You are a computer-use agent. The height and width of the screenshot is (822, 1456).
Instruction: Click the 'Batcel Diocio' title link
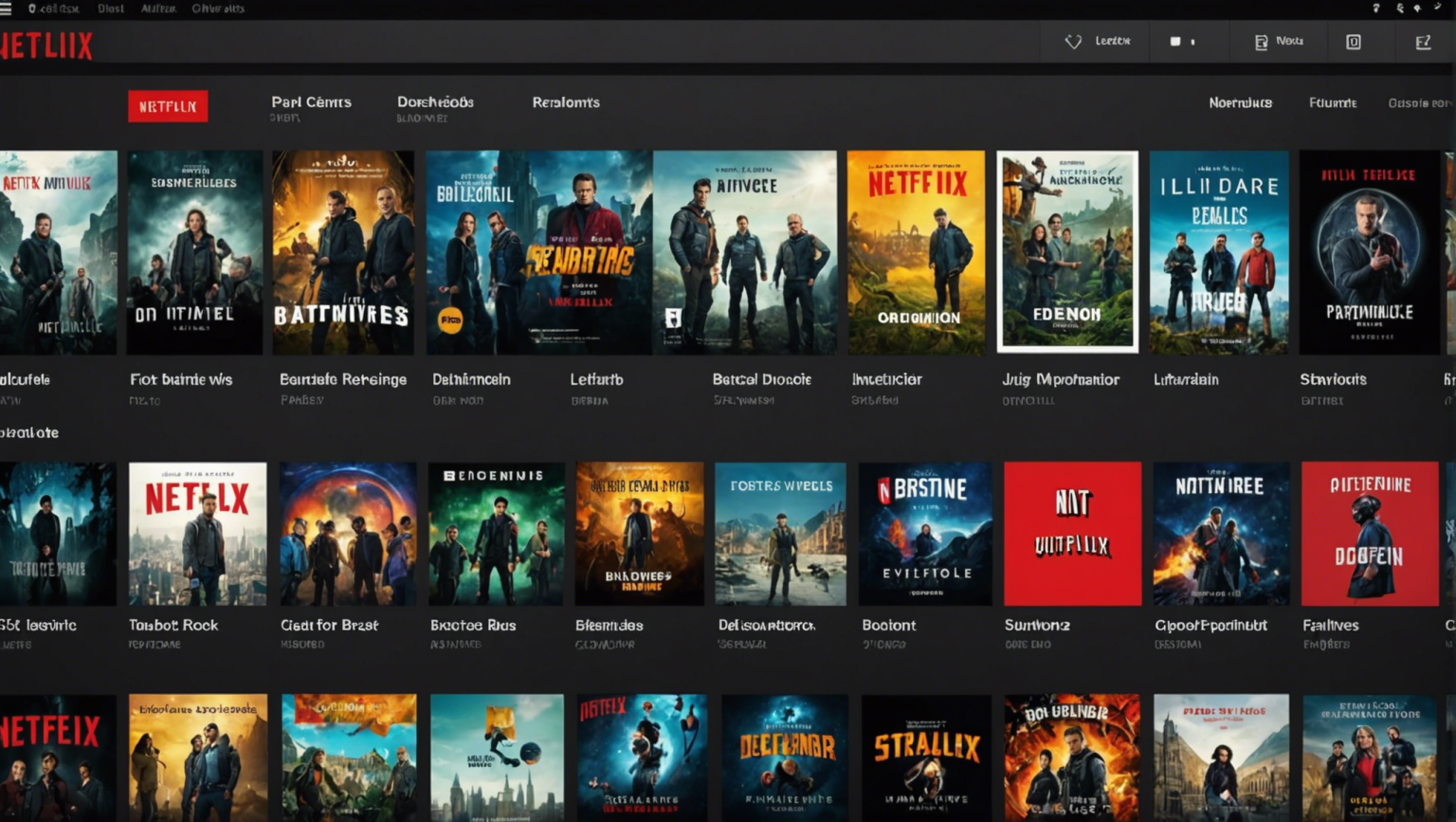click(761, 378)
